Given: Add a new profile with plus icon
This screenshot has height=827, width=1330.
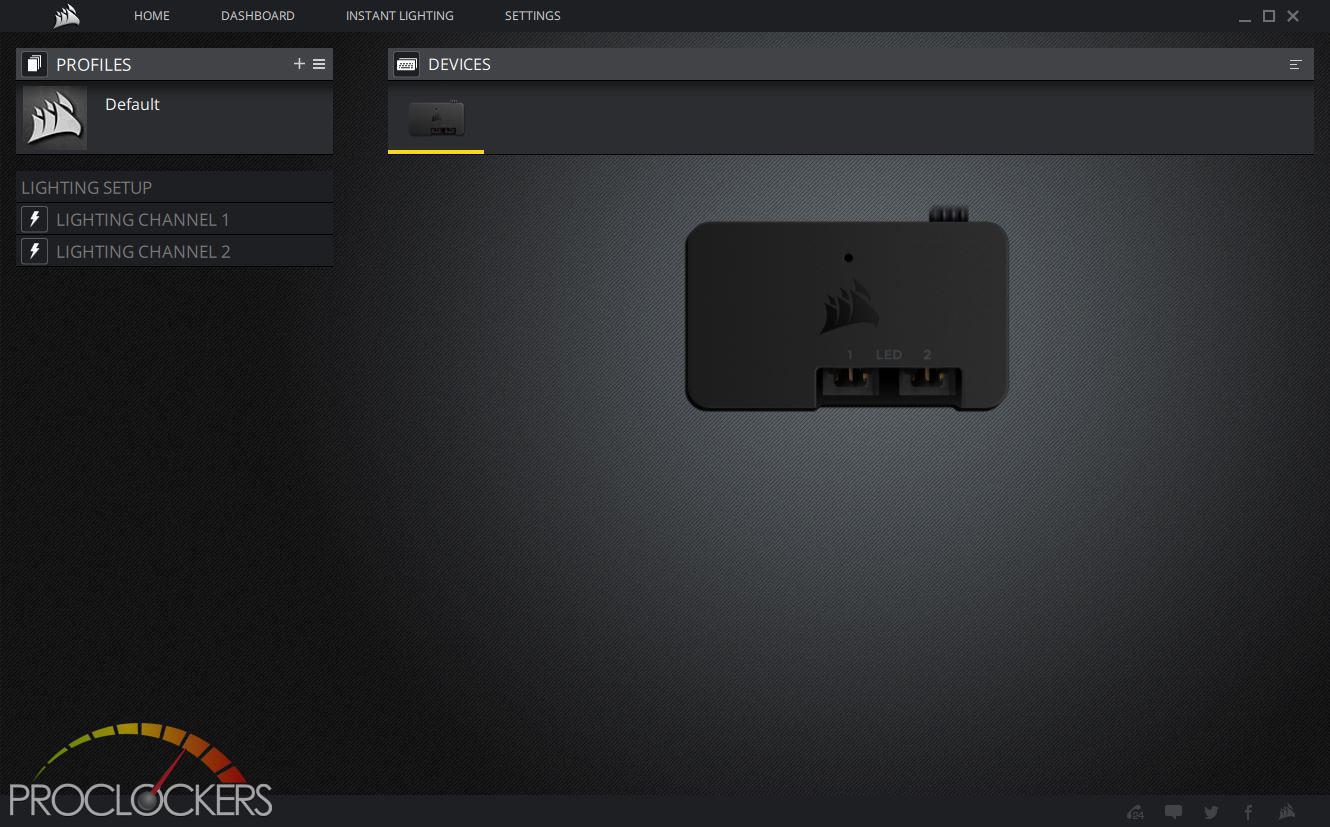Looking at the screenshot, I should pyautogui.click(x=299, y=64).
